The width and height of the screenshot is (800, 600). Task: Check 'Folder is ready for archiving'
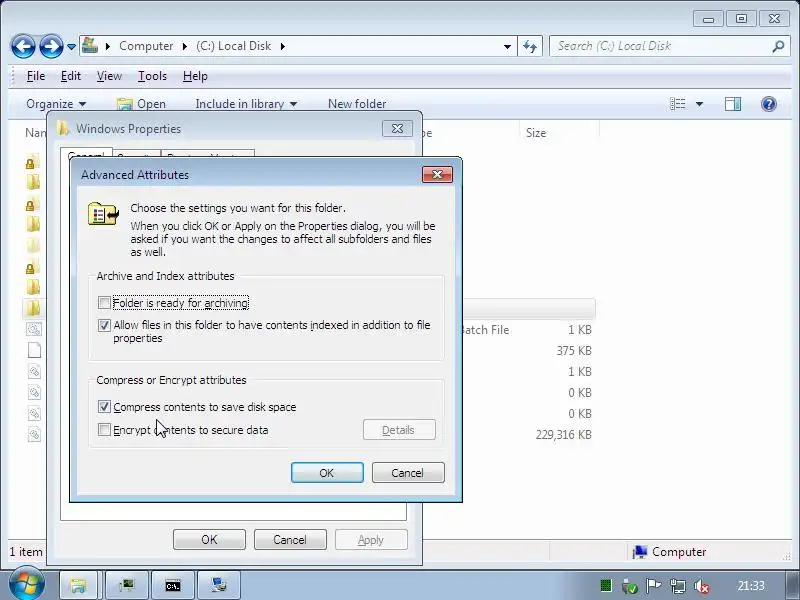tap(104, 303)
